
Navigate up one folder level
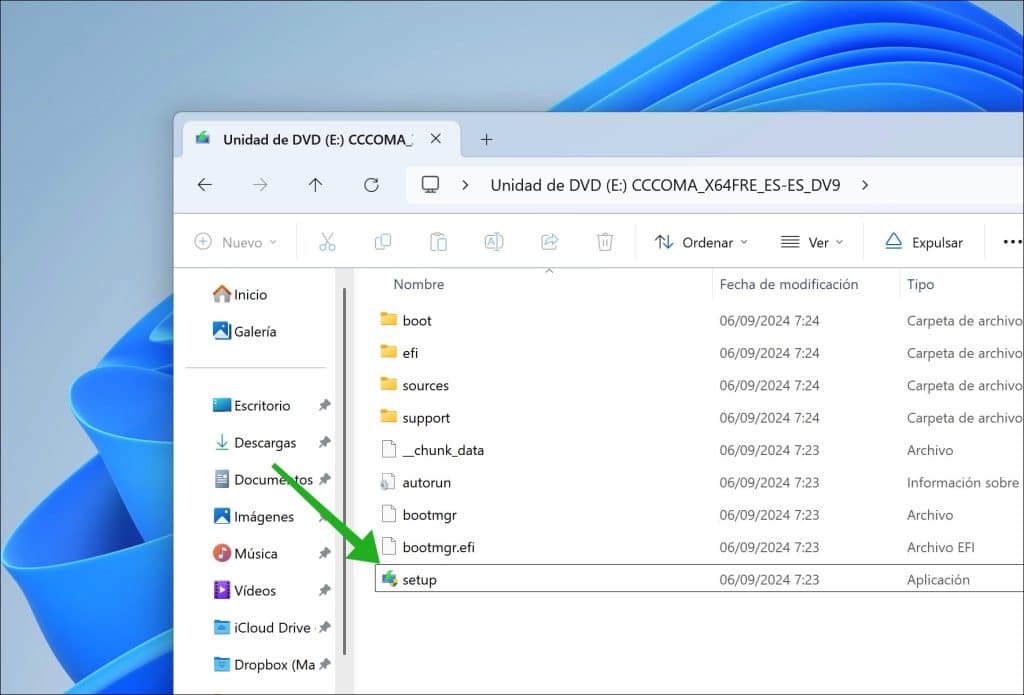(315, 185)
